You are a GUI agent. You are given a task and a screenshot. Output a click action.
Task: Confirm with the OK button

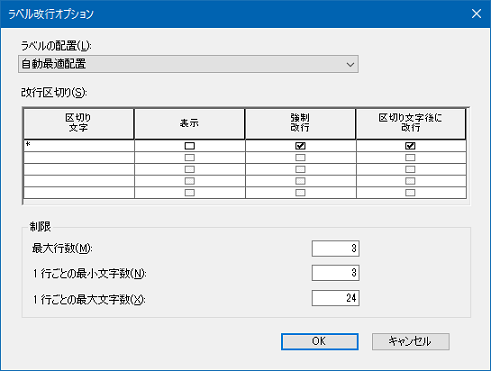(320, 341)
